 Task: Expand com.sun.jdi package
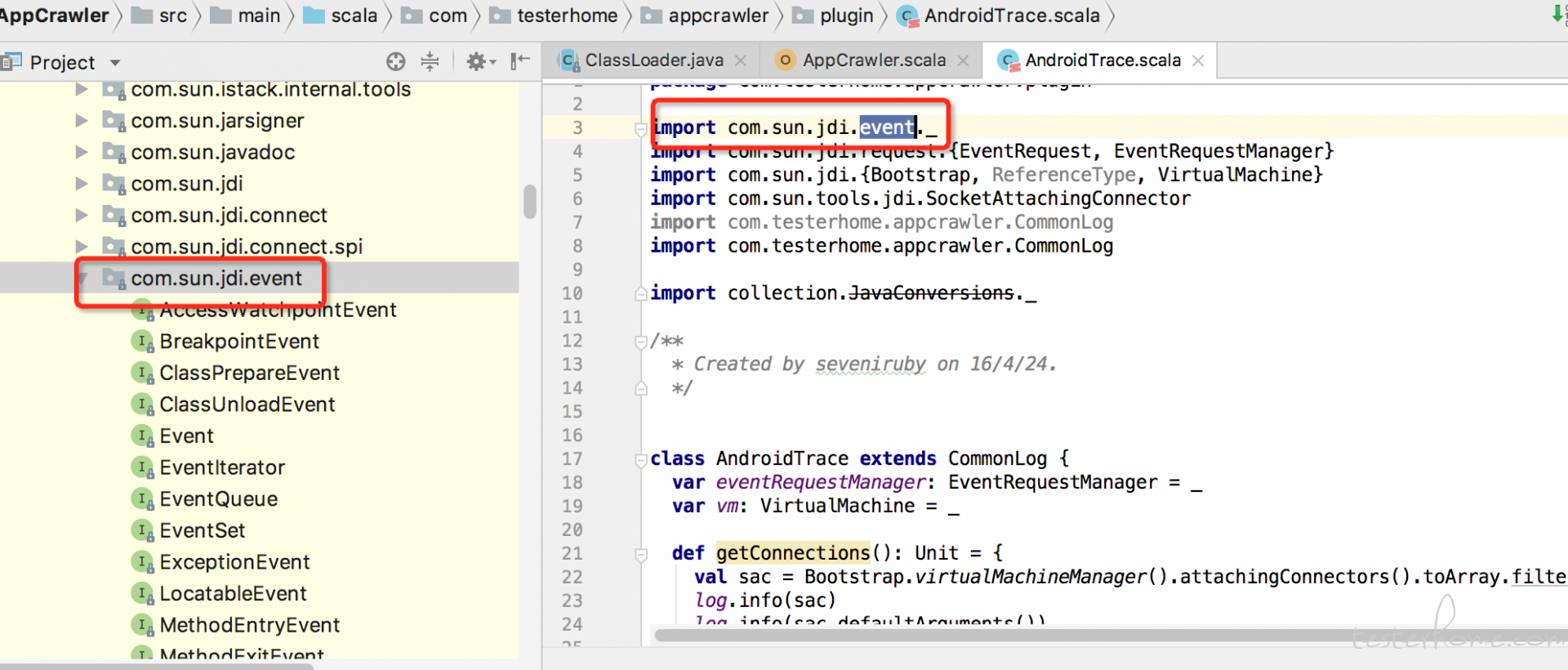(x=82, y=183)
